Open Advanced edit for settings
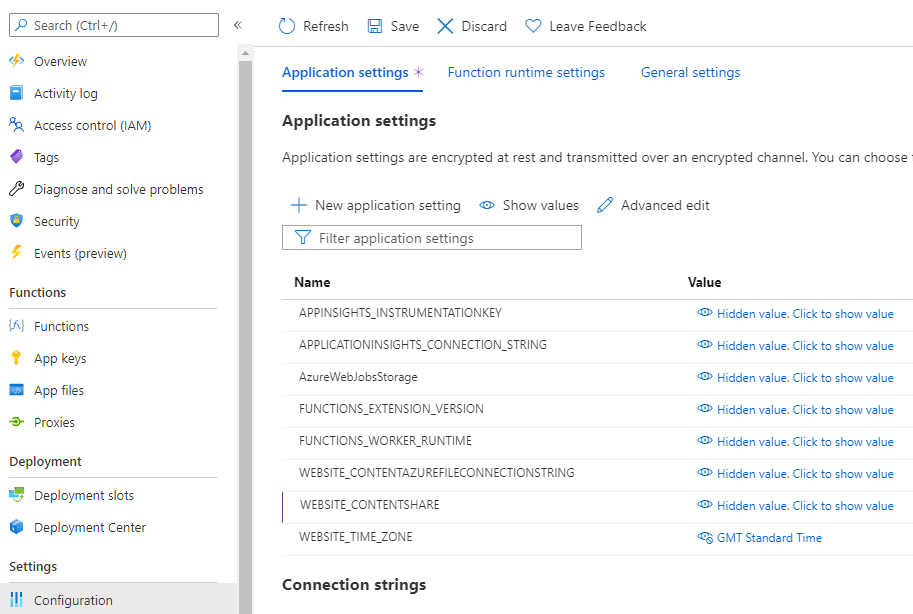The height and width of the screenshot is (614, 913). point(653,205)
